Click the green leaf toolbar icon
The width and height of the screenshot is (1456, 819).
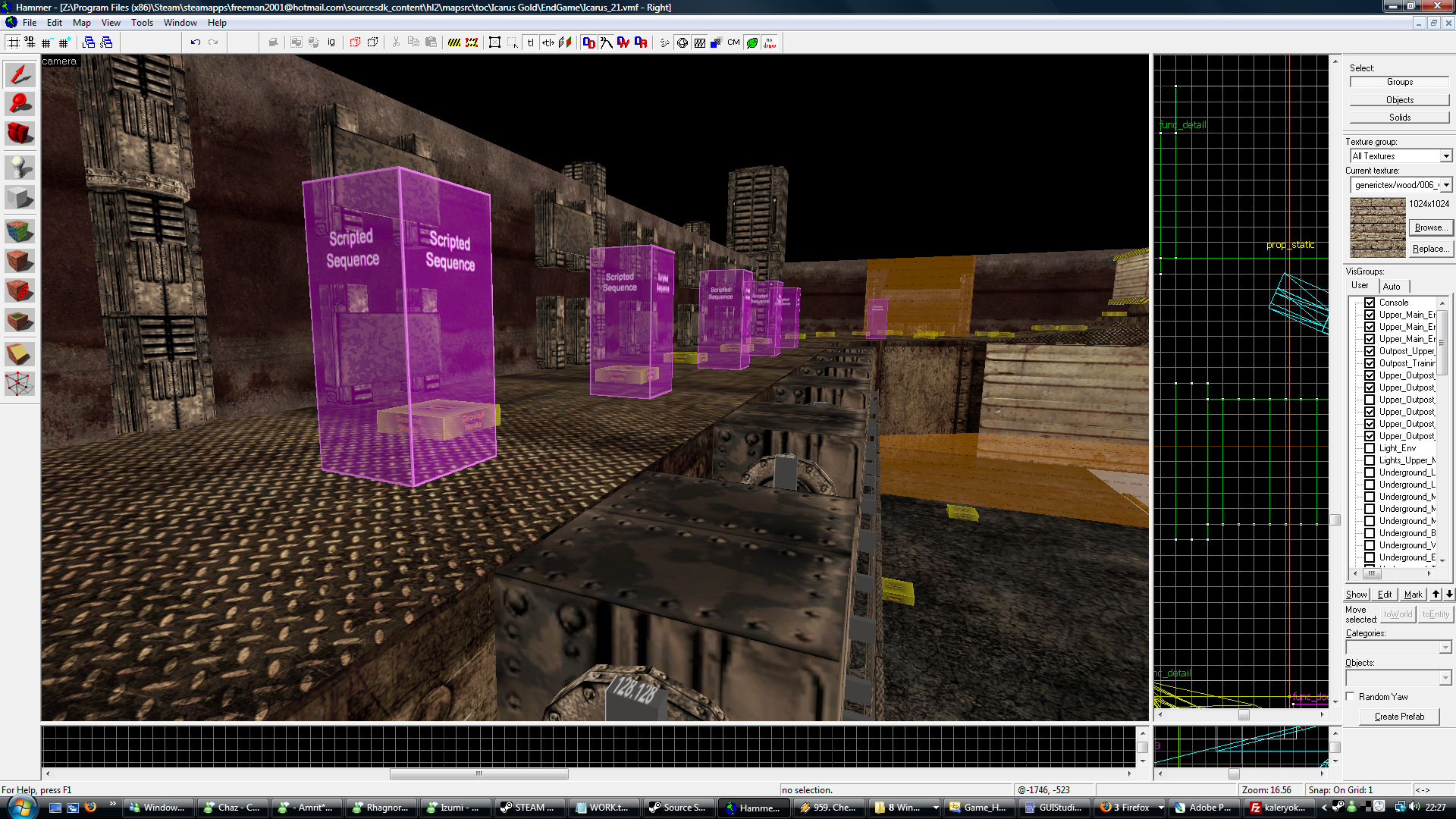coord(752,42)
